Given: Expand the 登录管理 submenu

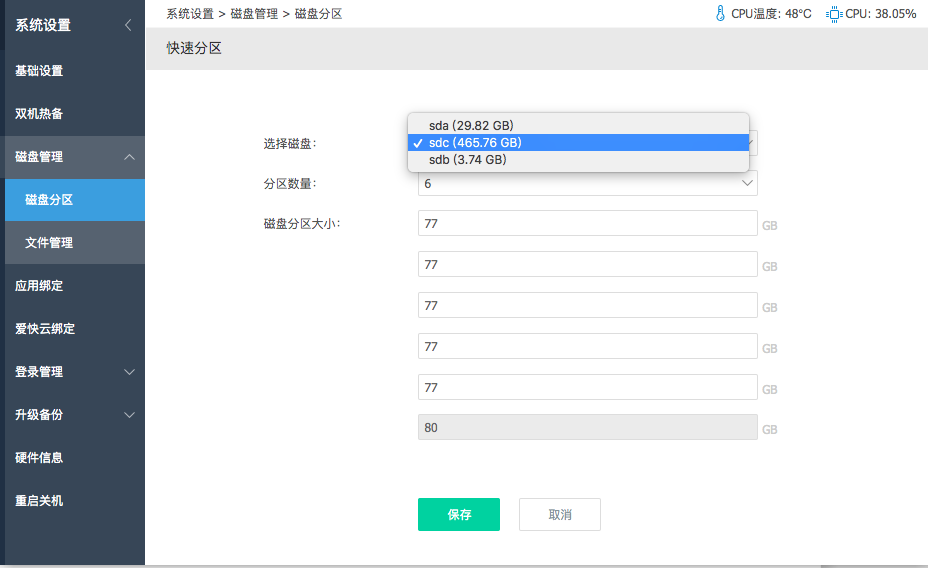Looking at the screenshot, I should tap(130, 372).
